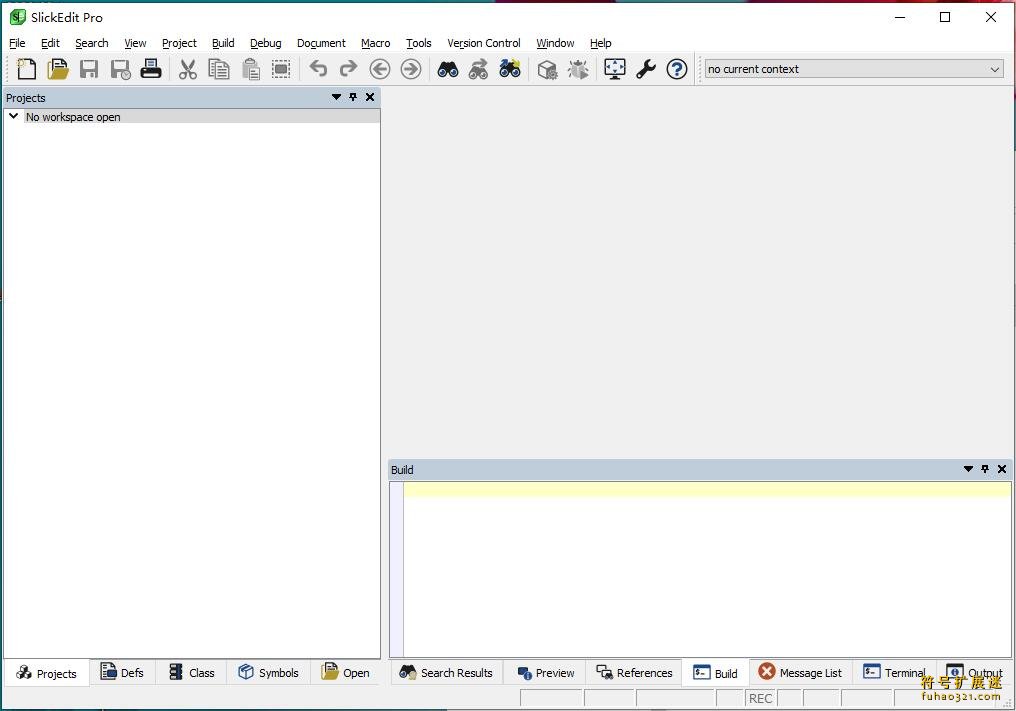Open the Window menu
Image resolution: width=1016 pixels, height=711 pixels.
pyautogui.click(x=555, y=43)
